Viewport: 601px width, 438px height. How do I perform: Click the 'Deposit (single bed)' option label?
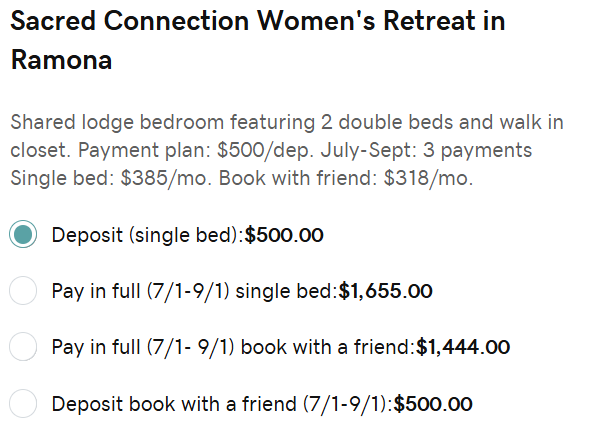(x=148, y=235)
